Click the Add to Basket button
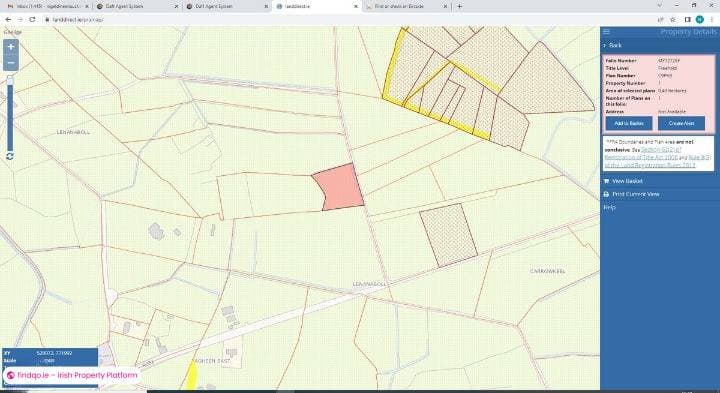The image size is (720, 393). click(629, 123)
